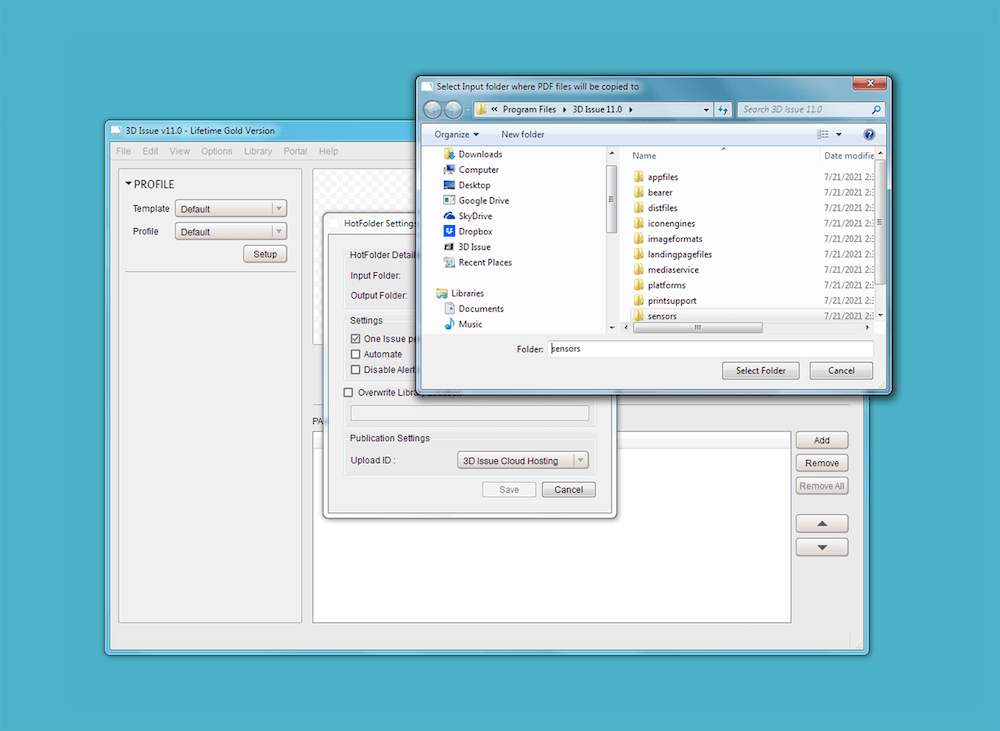The width and height of the screenshot is (1000, 731).
Task: Open the View menu in 3D Issue
Action: (x=179, y=151)
